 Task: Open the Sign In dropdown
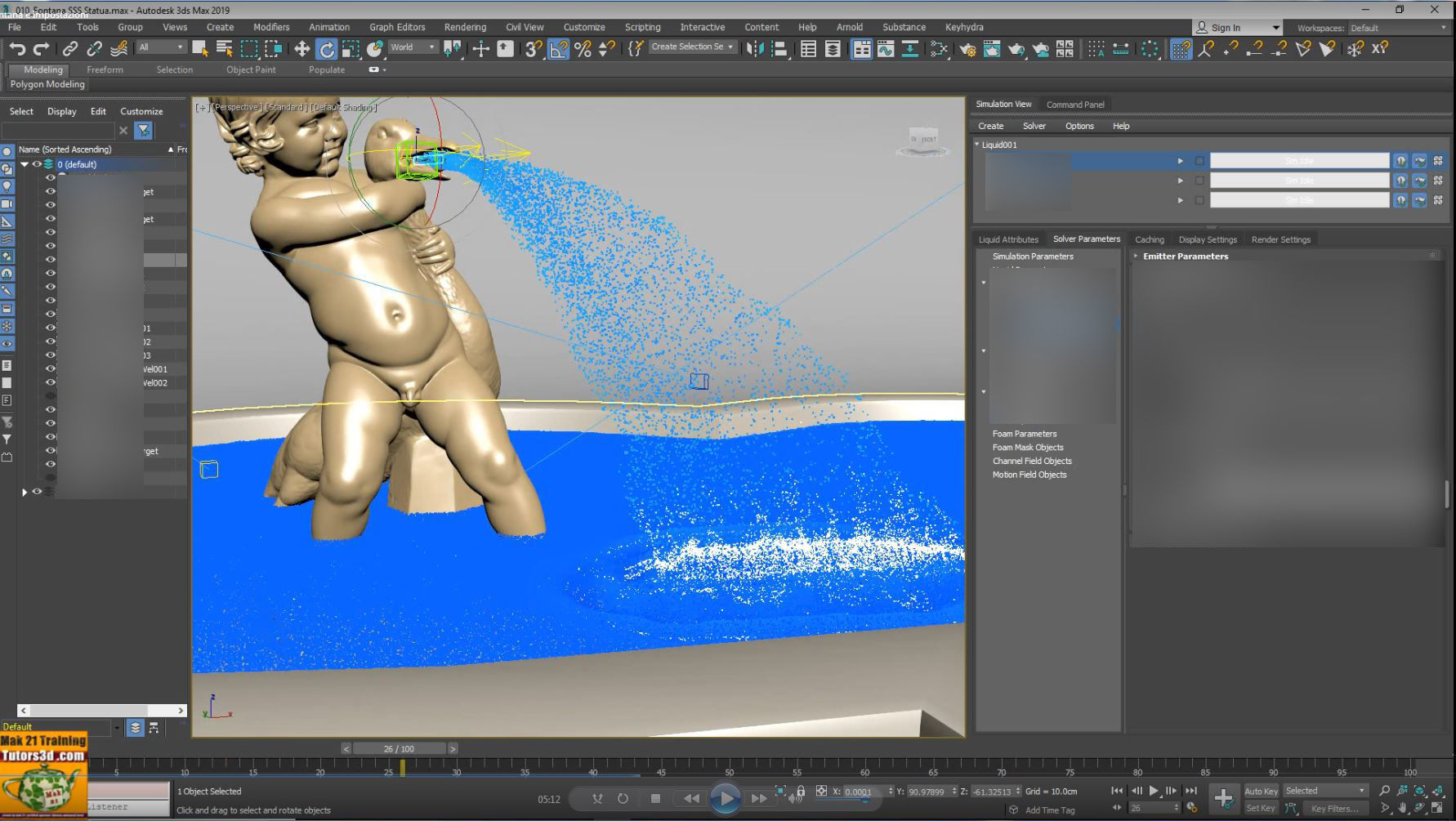(x=1237, y=28)
